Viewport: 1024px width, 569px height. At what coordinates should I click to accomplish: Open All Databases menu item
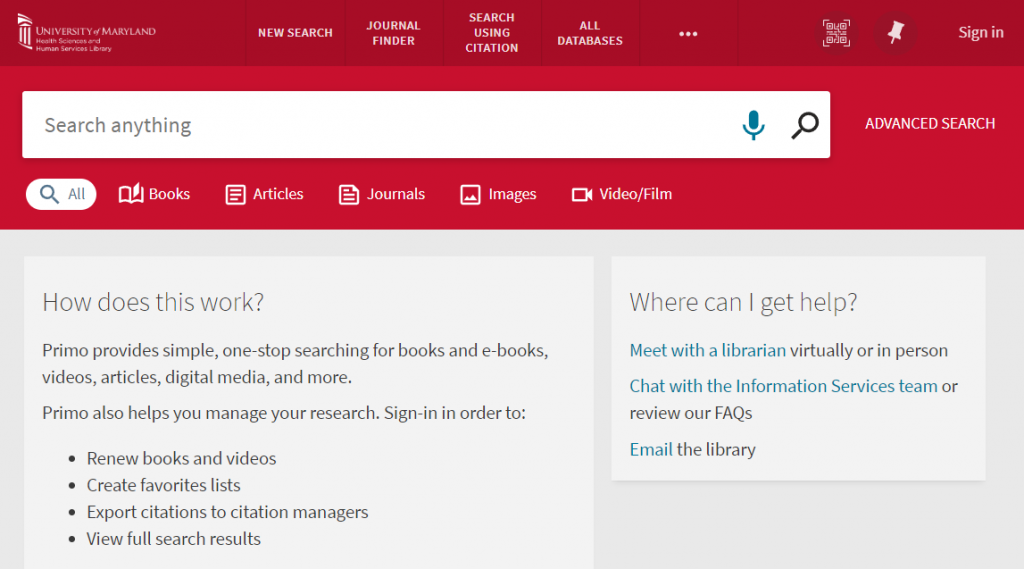click(590, 33)
